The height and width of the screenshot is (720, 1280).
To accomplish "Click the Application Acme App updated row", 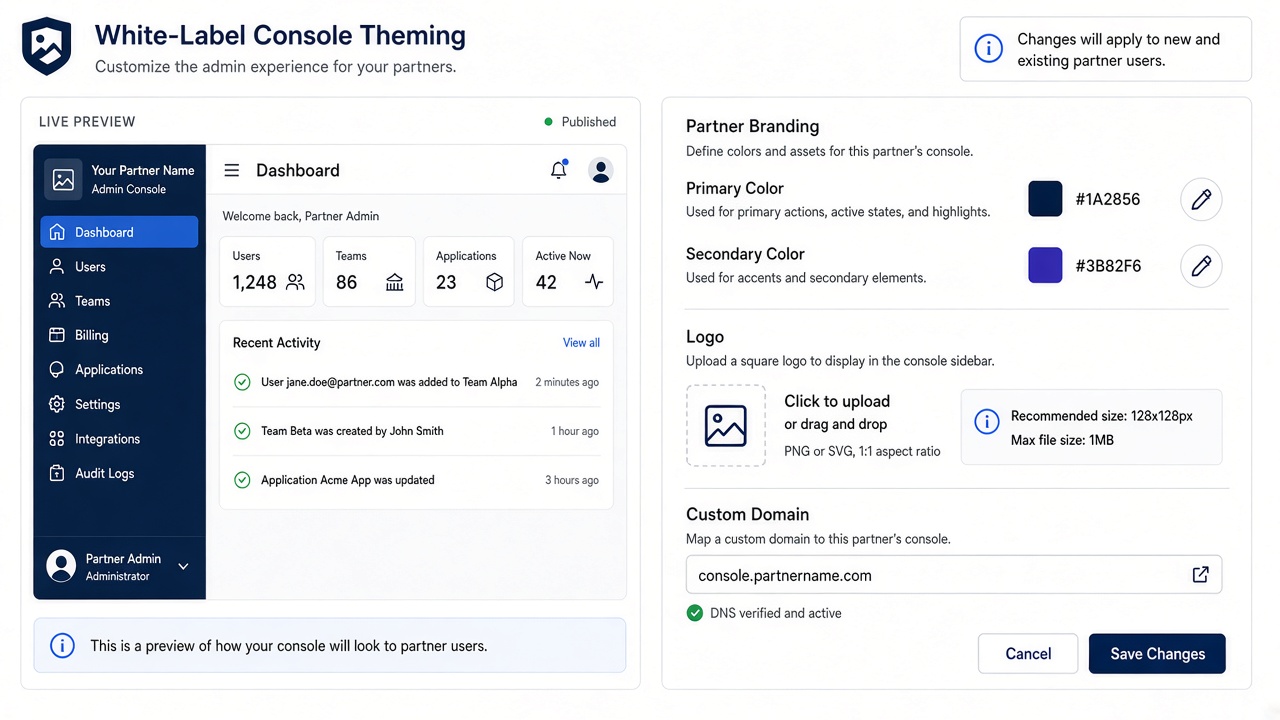I will [x=416, y=480].
